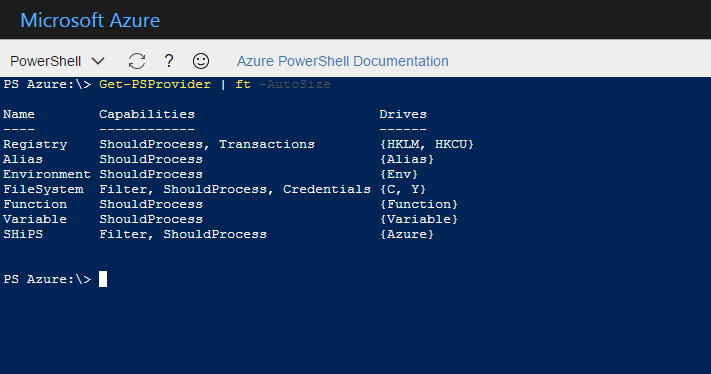The width and height of the screenshot is (711, 374).
Task: Click the {Alias} drives value
Action: tap(407, 159)
